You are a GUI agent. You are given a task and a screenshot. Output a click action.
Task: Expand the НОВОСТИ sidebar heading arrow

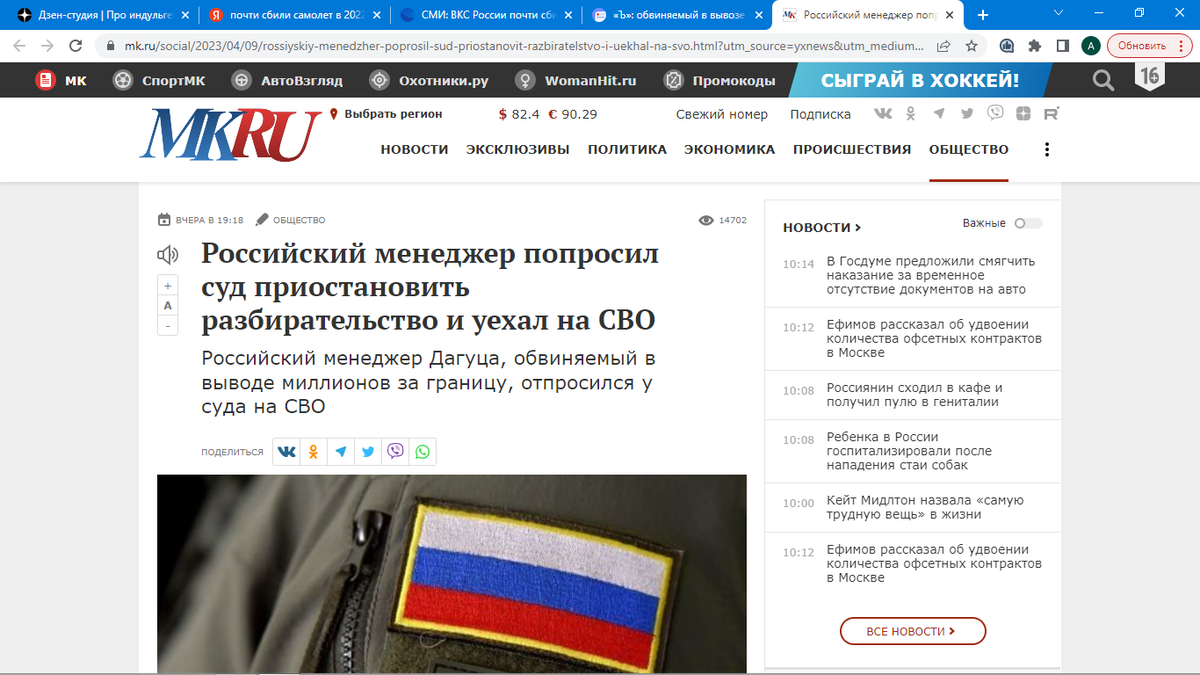pyautogui.click(x=858, y=228)
